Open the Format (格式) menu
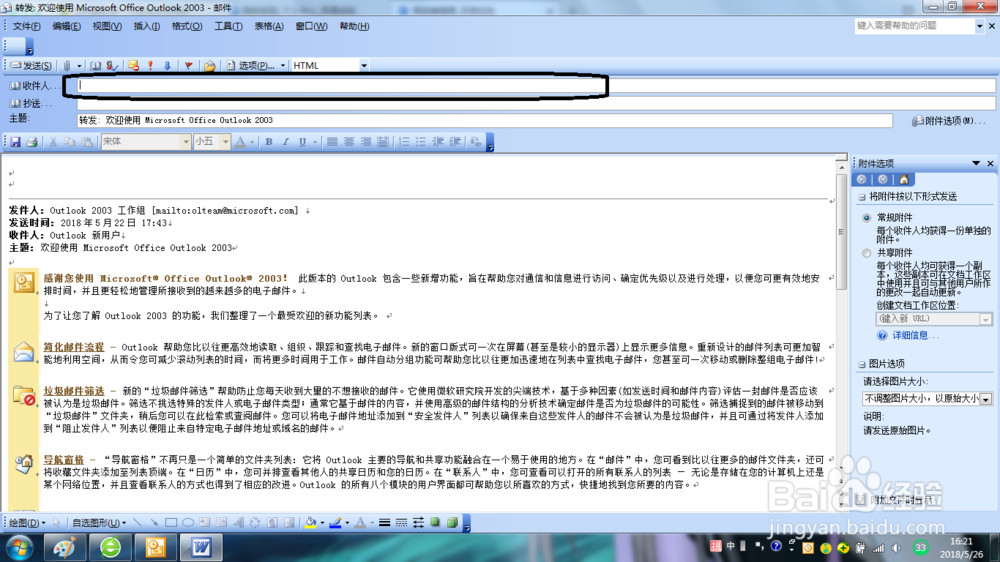Screen dimensions: 1000x562 click(187, 26)
